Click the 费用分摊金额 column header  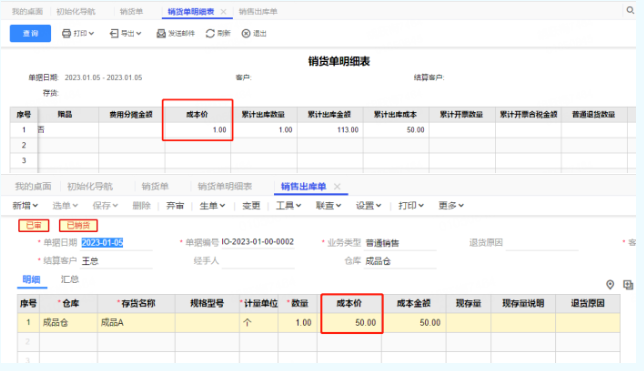pos(131,114)
